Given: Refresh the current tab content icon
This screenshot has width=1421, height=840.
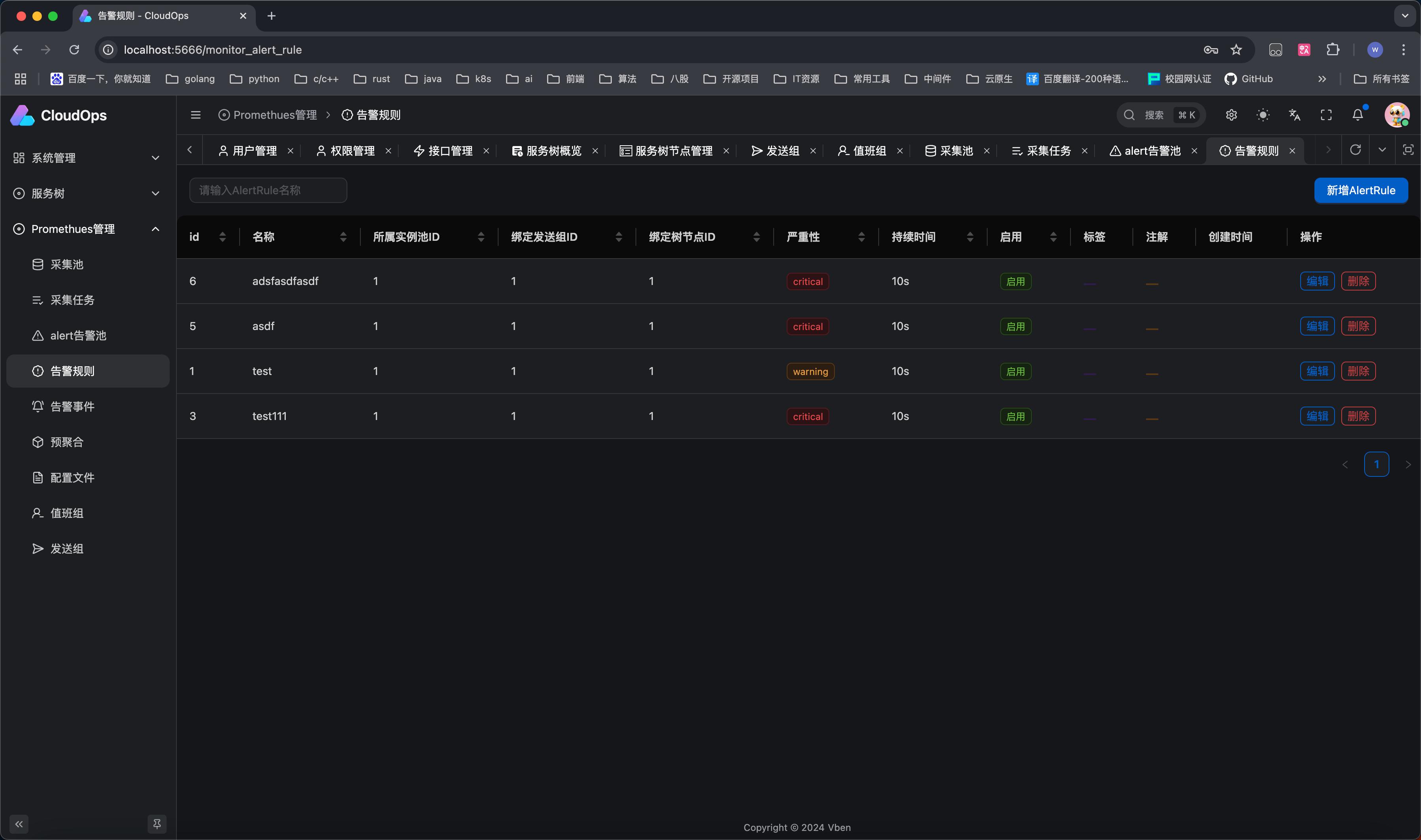Looking at the screenshot, I should [x=1355, y=150].
